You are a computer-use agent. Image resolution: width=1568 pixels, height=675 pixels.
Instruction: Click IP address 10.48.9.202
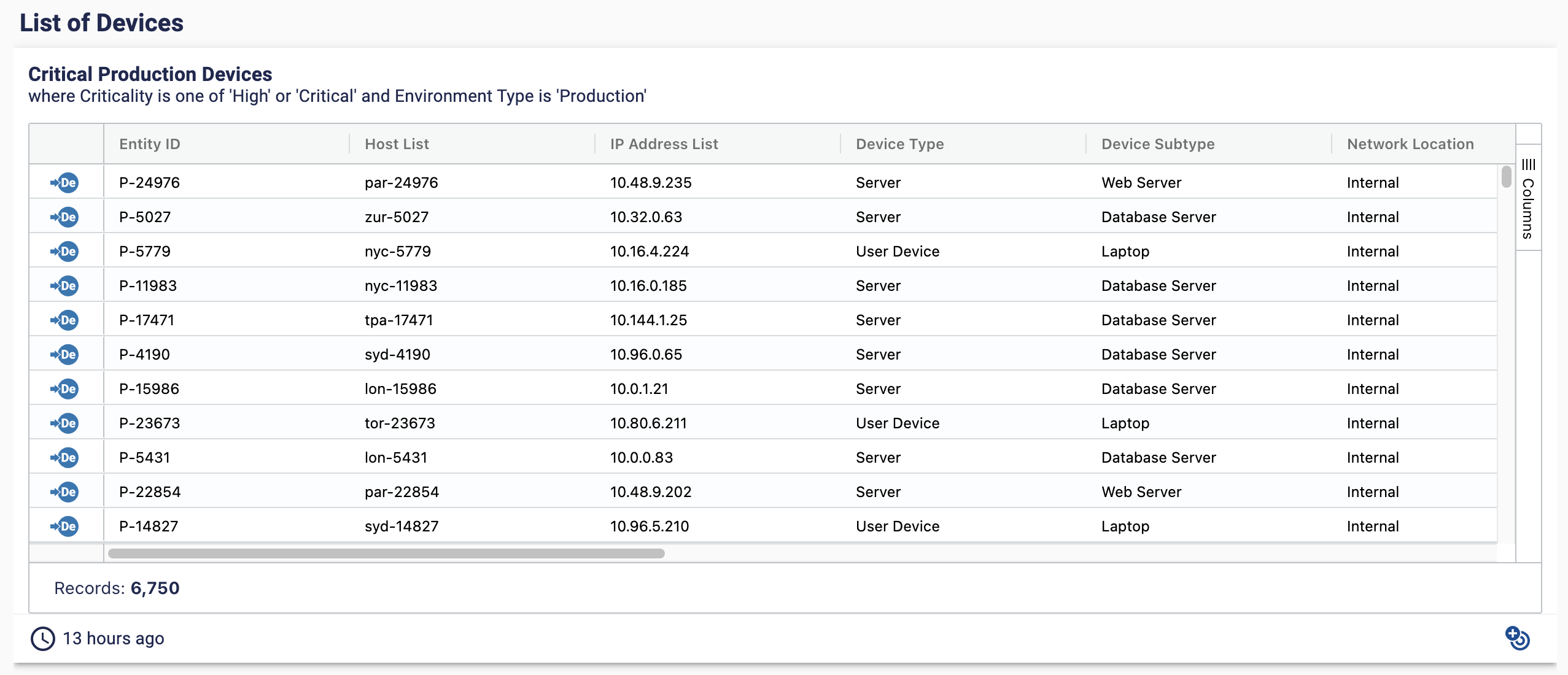coord(651,492)
